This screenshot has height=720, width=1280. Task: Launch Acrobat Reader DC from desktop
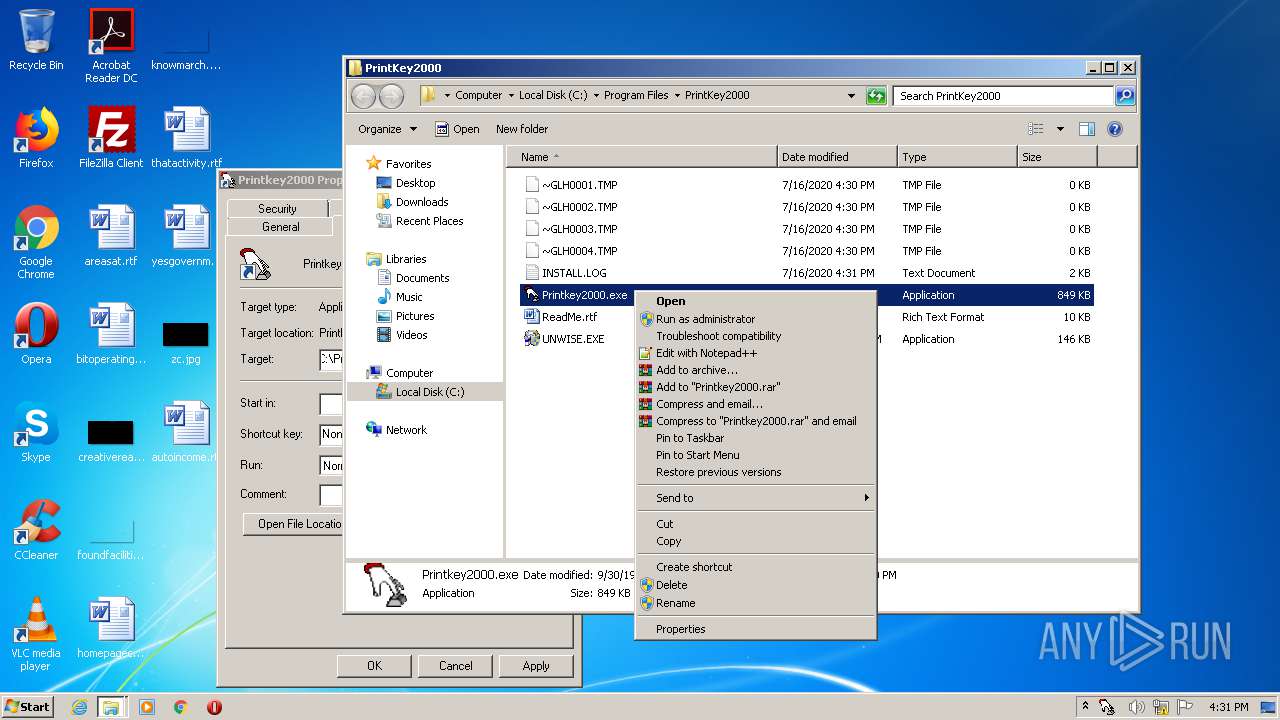(x=111, y=46)
